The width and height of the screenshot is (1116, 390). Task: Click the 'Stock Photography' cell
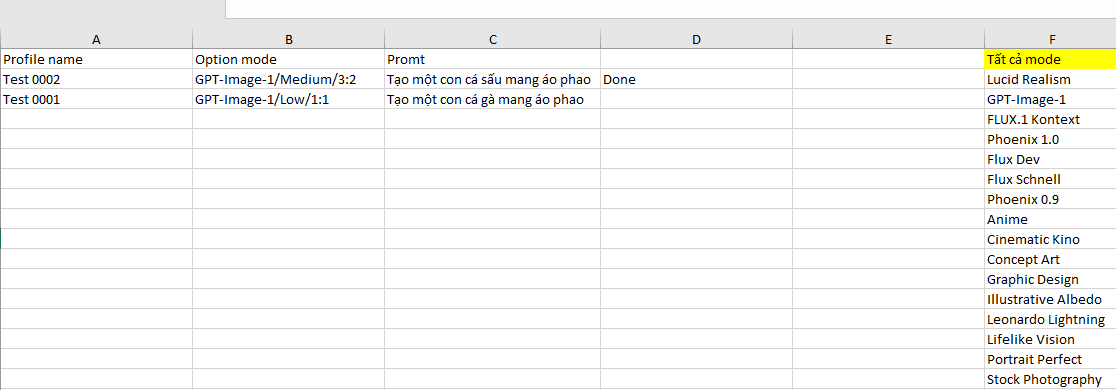(x=1051, y=379)
